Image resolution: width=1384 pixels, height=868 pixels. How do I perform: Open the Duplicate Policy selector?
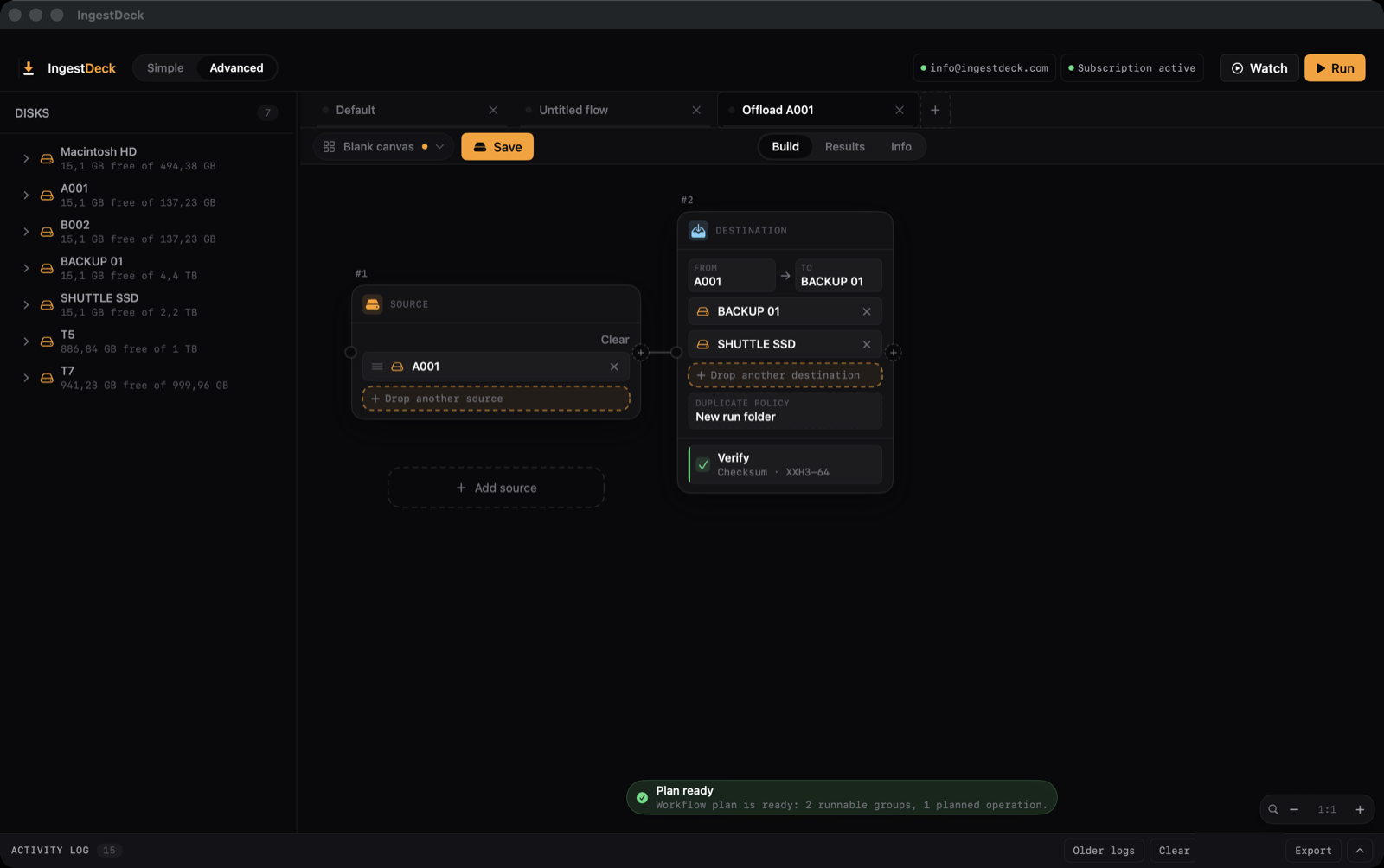(x=785, y=411)
